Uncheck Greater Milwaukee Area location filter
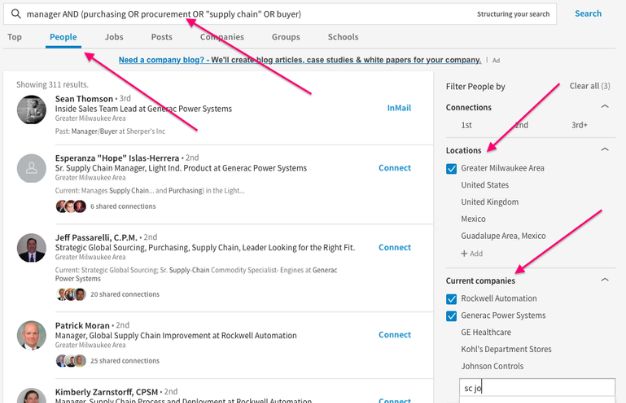Screen dimensions: 626x403 (x=451, y=169)
